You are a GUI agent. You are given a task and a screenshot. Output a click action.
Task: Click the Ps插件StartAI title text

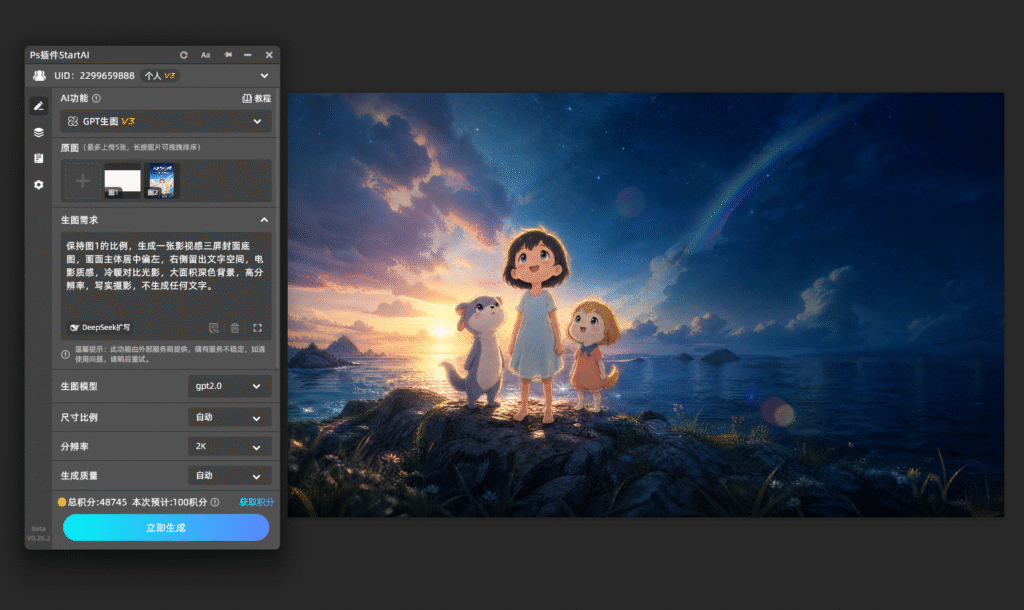pyautogui.click(x=59, y=55)
